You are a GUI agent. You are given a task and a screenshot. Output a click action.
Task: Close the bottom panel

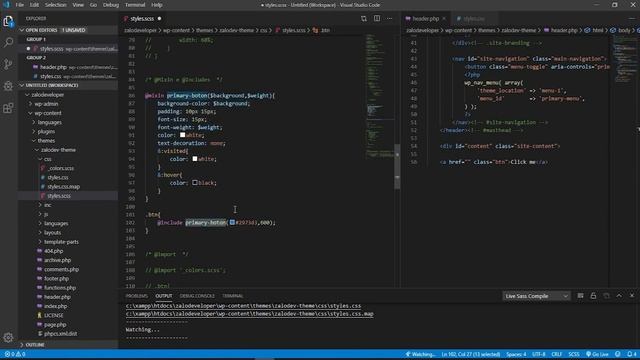click(x=632, y=296)
